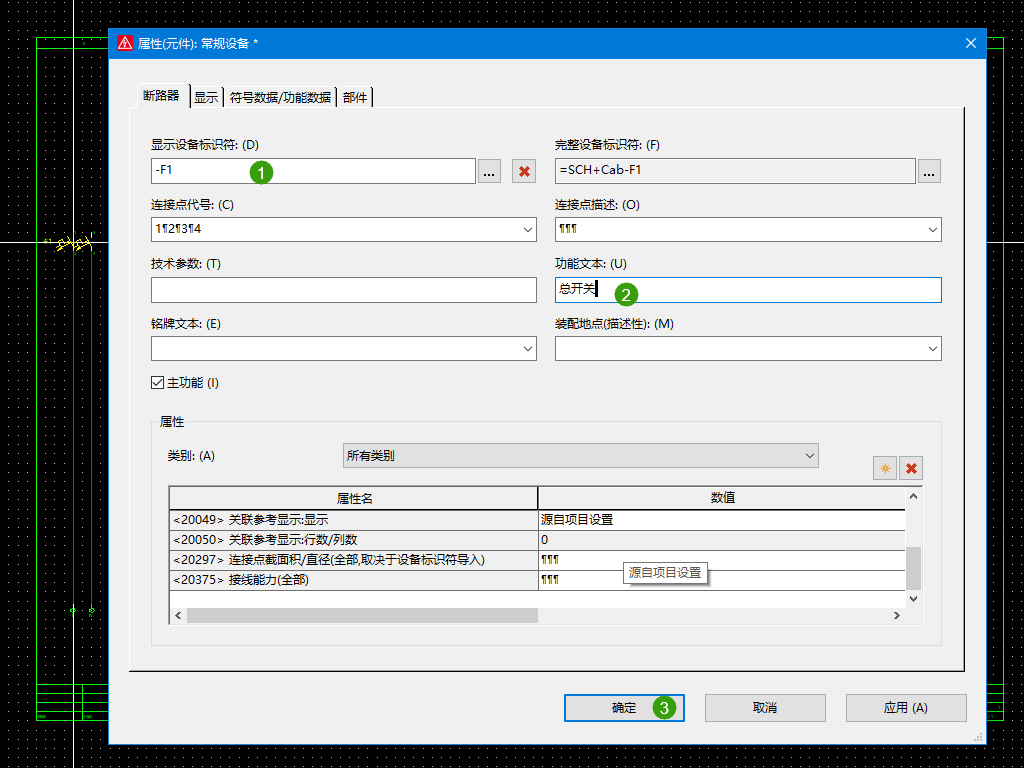Focus the 显示设备标识符 input field
Viewport: 1024px width, 768px height.
[313, 171]
